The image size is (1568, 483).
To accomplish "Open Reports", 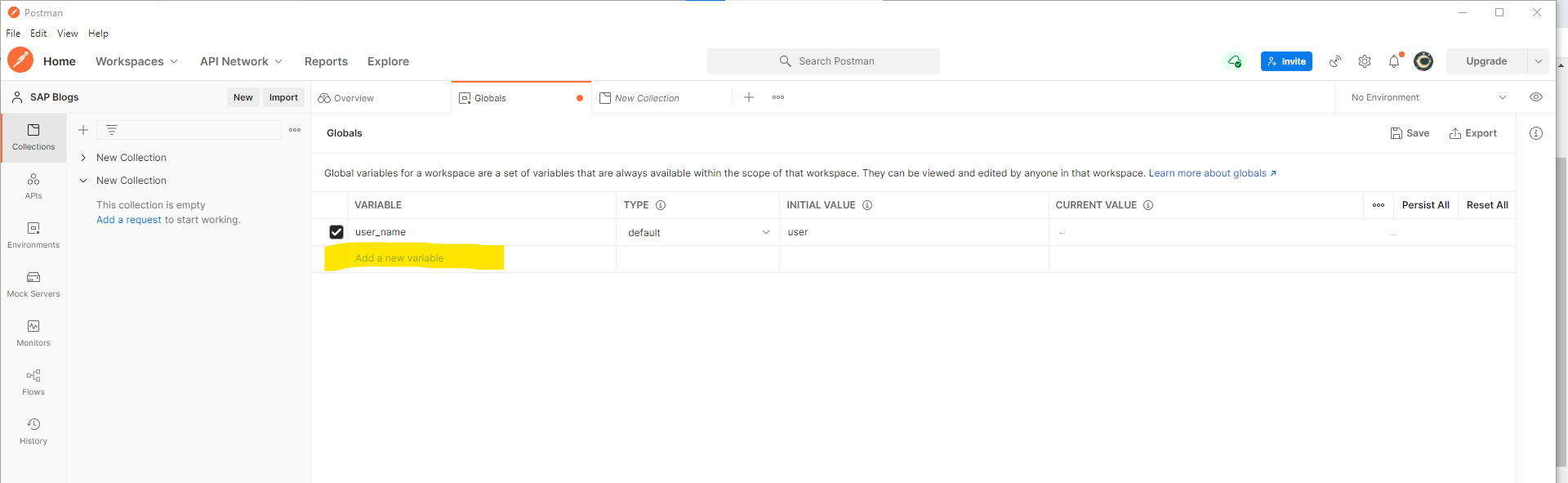I will click(x=326, y=61).
